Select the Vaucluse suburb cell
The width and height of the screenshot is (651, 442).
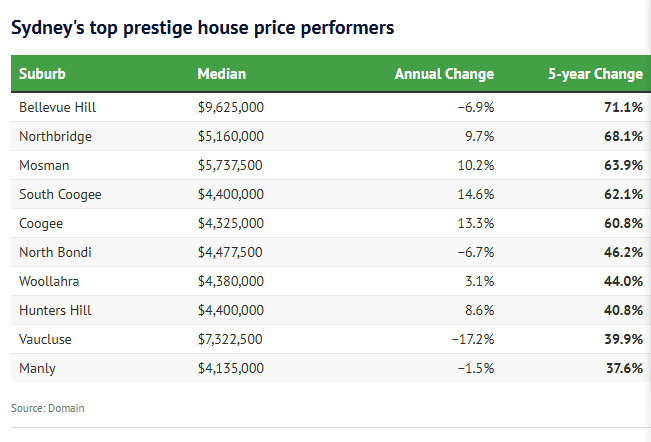(46, 339)
